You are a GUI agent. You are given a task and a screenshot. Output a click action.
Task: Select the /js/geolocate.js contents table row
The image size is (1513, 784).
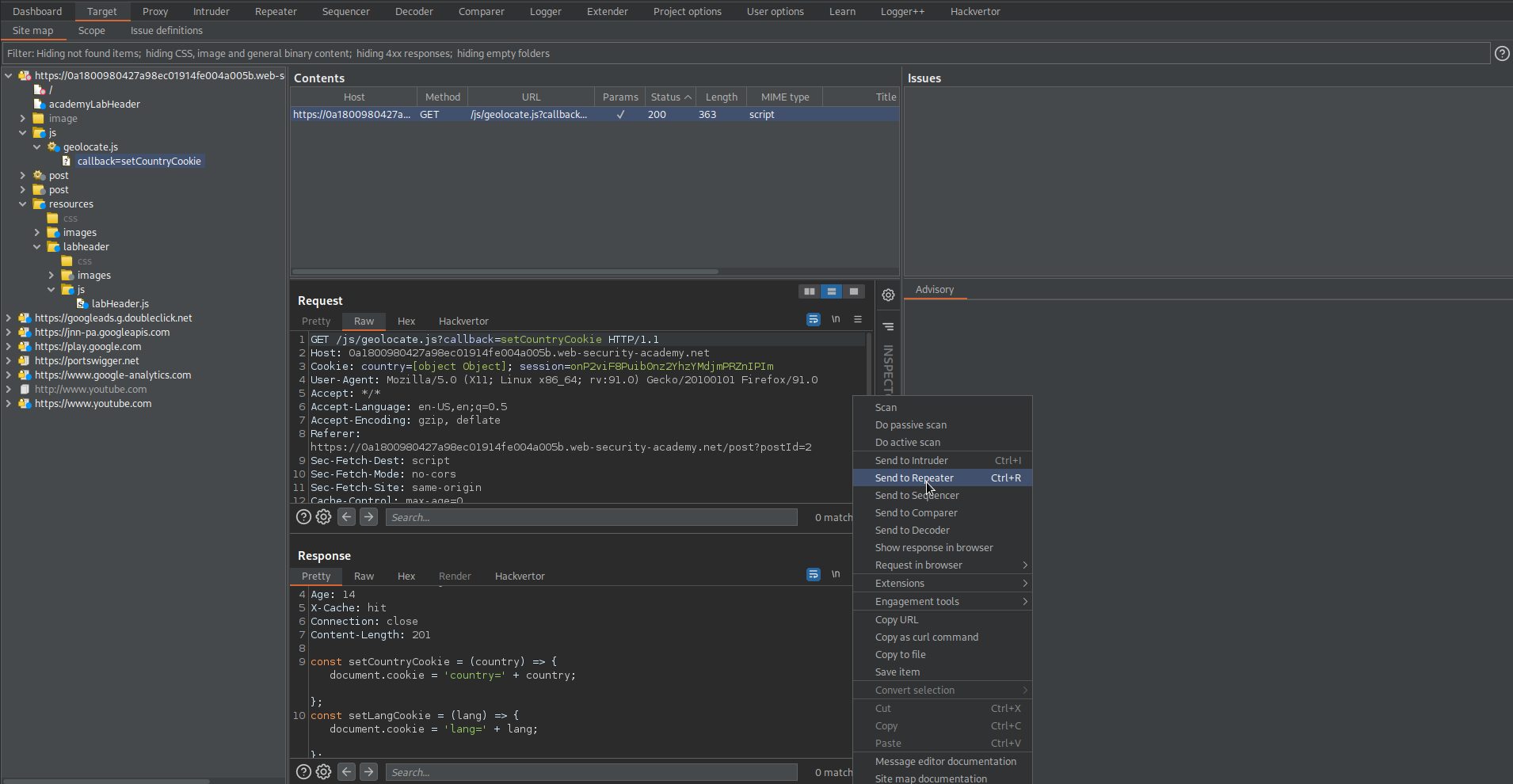(x=594, y=114)
